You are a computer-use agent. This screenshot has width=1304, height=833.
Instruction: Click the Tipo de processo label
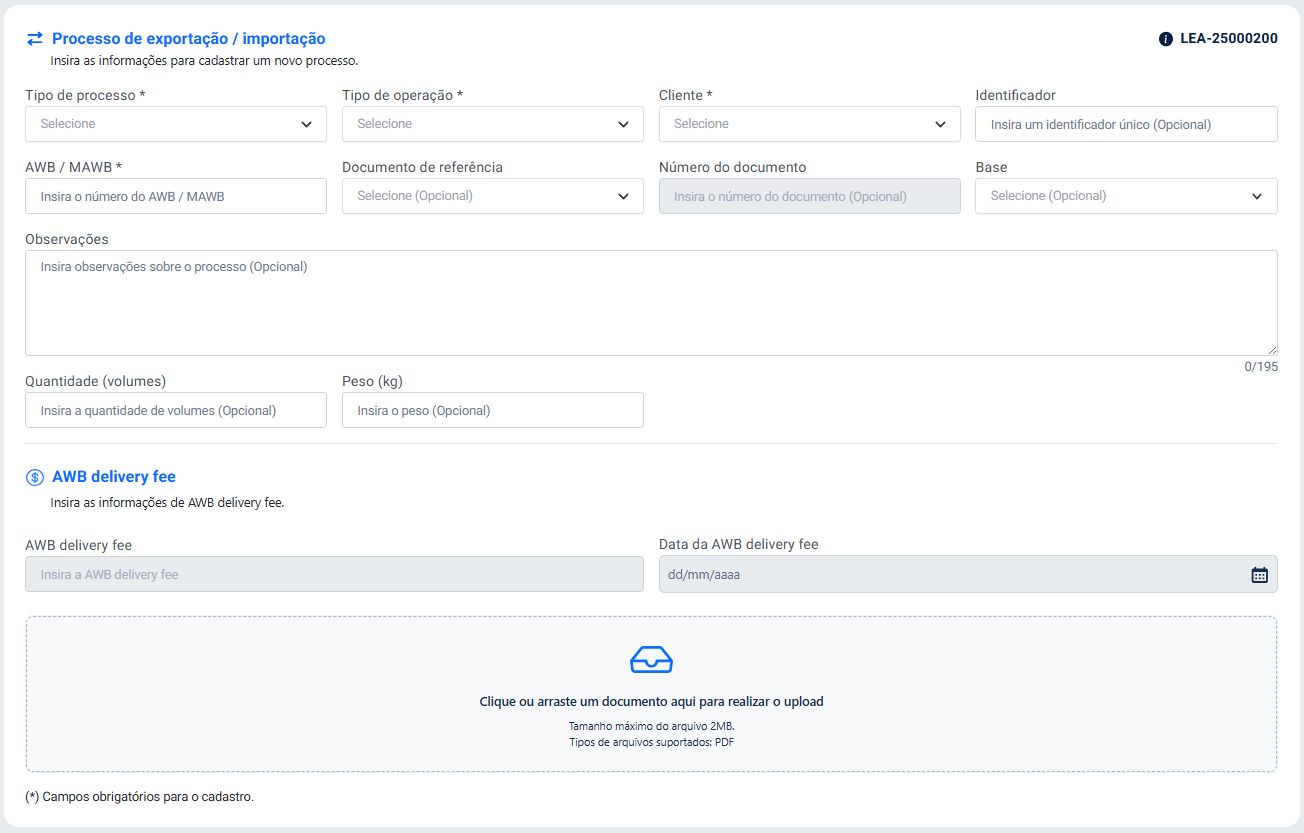pyautogui.click(x=86, y=95)
